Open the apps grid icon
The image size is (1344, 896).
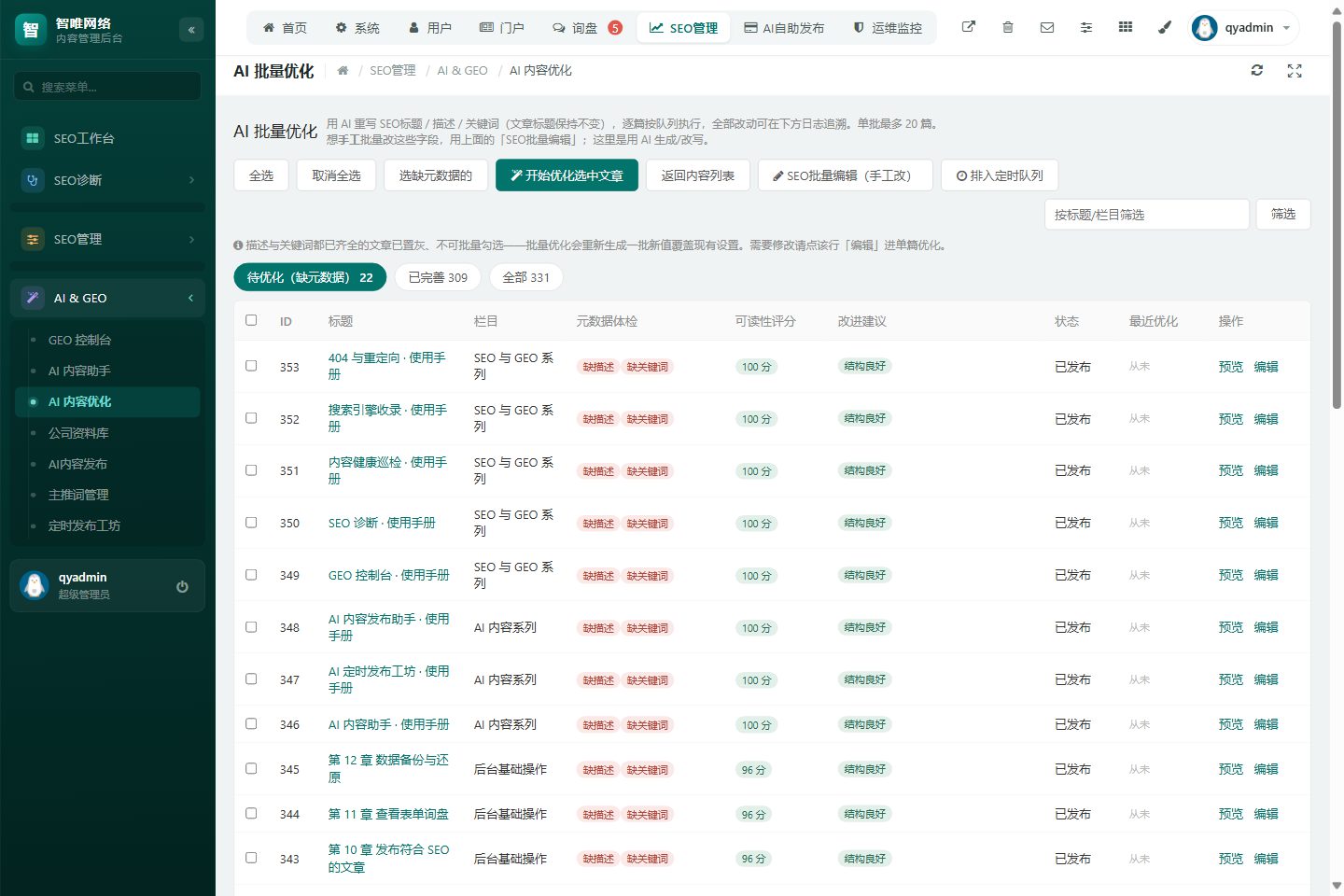[x=1126, y=27]
